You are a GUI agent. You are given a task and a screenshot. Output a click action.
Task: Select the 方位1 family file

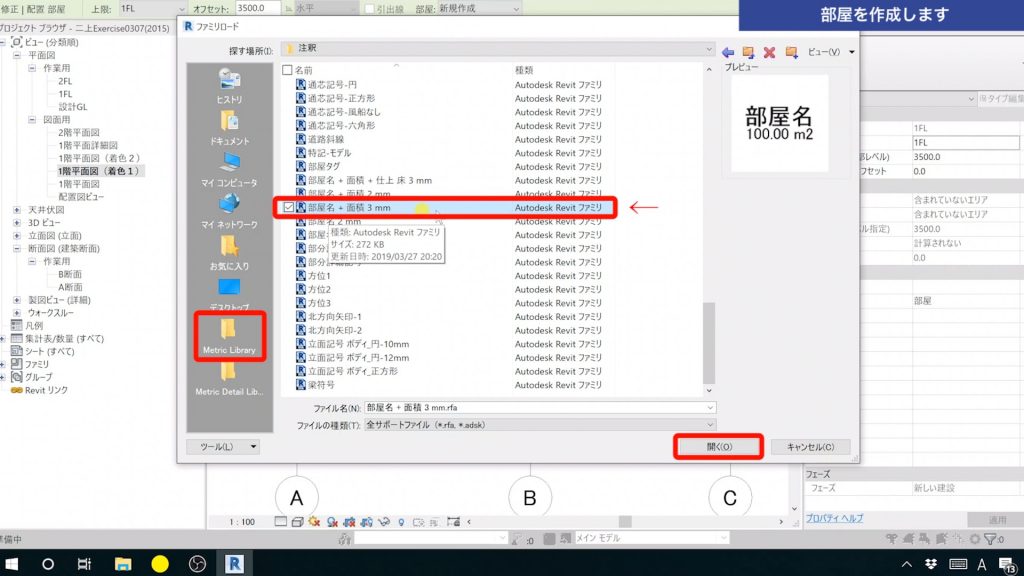pos(320,275)
